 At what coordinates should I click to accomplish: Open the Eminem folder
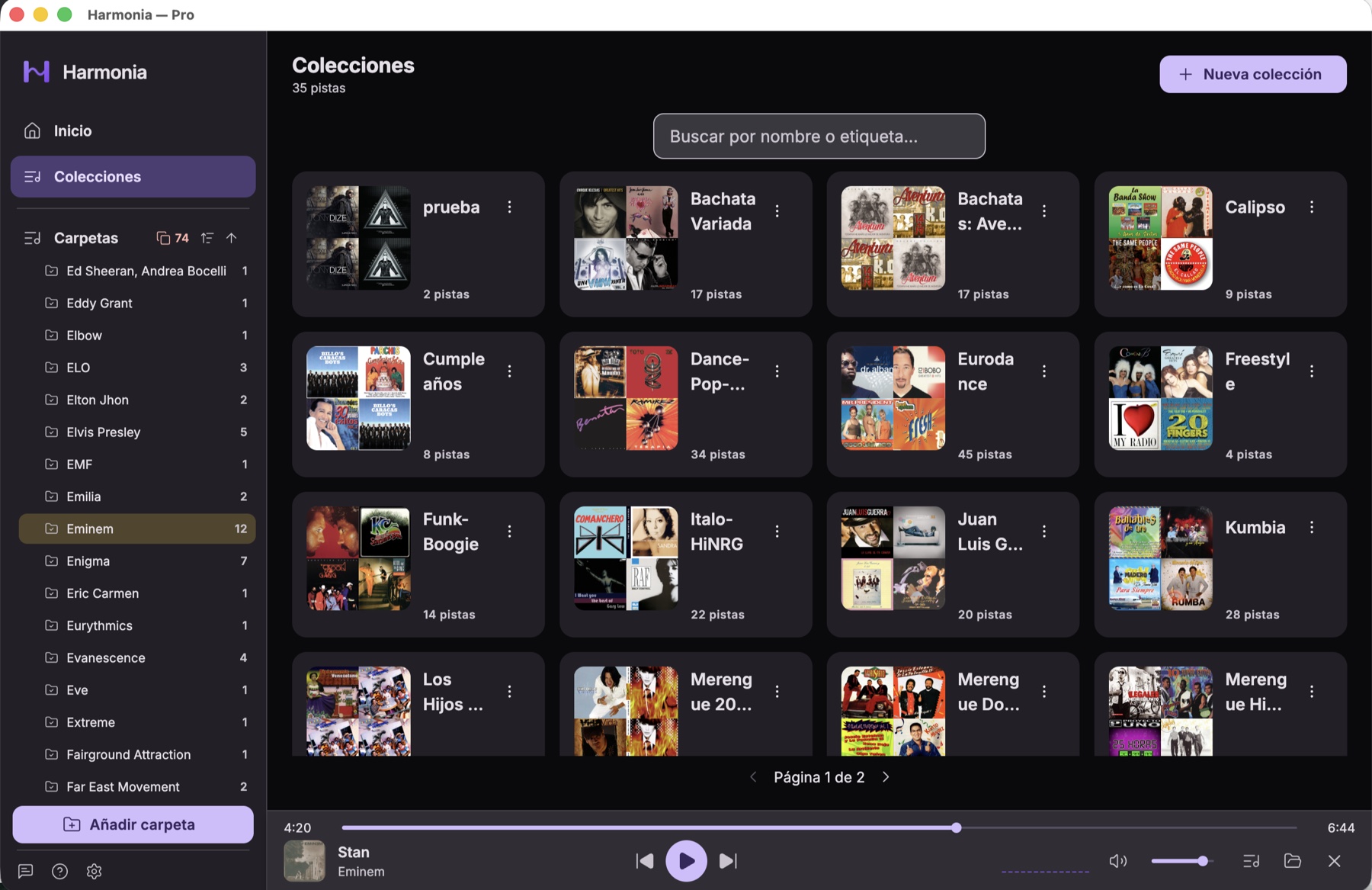click(x=137, y=529)
